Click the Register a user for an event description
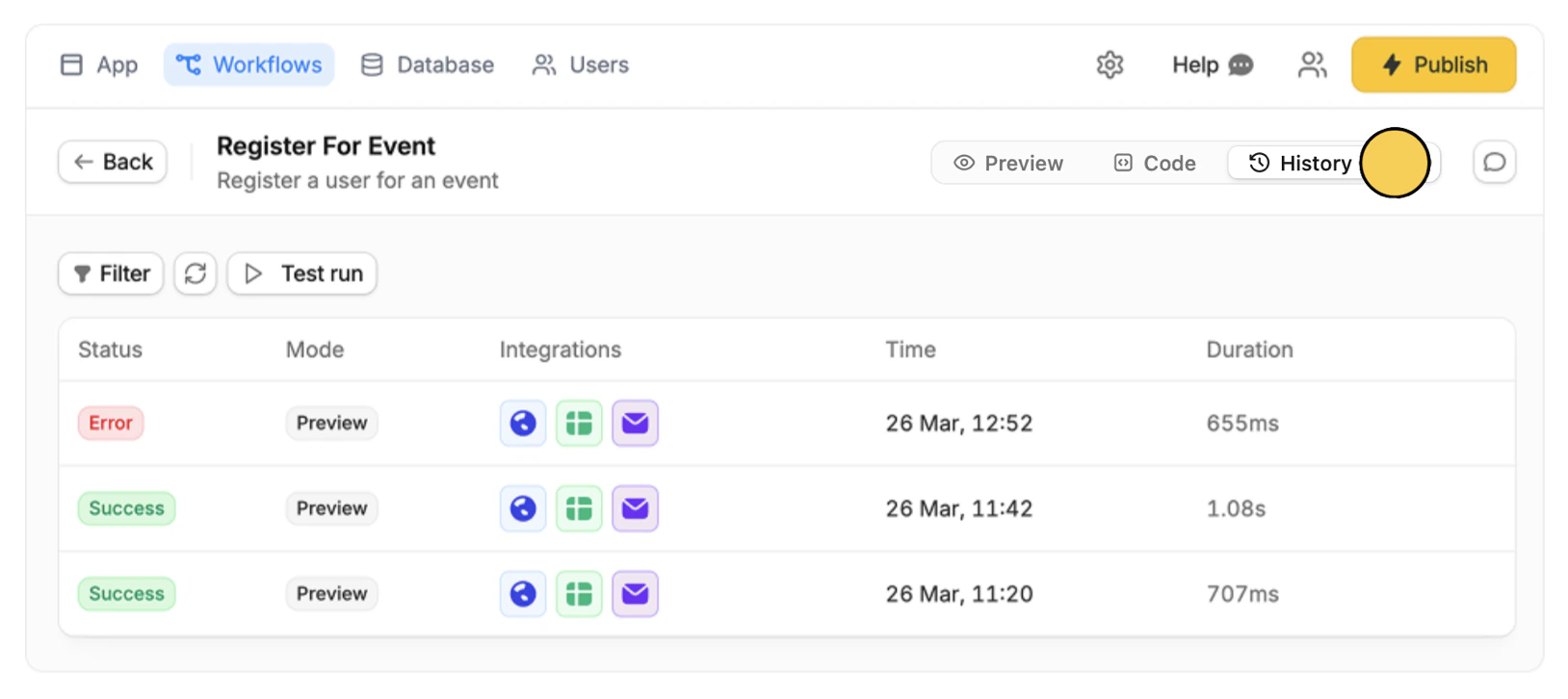 (x=357, y=181)
